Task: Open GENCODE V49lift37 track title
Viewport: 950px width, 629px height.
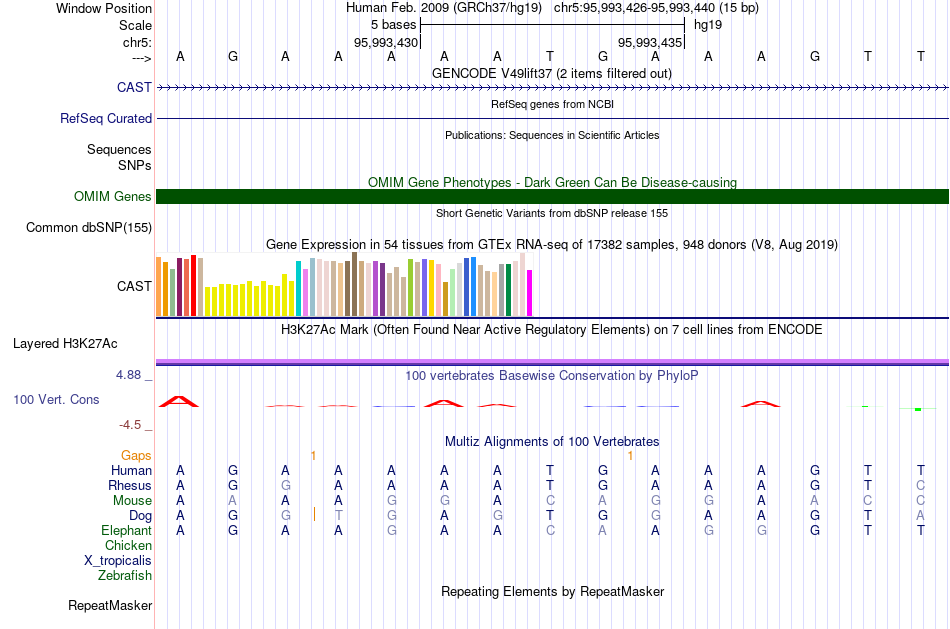Action: click(x=551, y=73)
